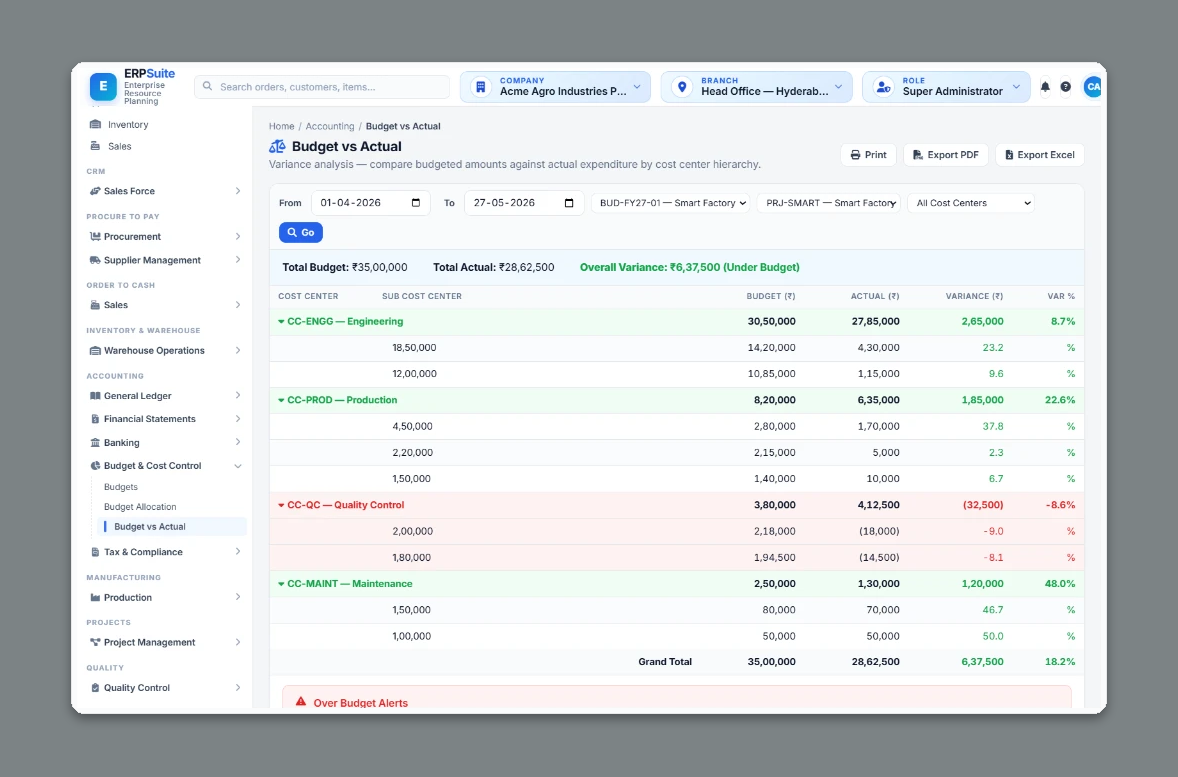Click the search orders input field
Image resolution: width=1178 pixels, height=777 pixels.
322,87
